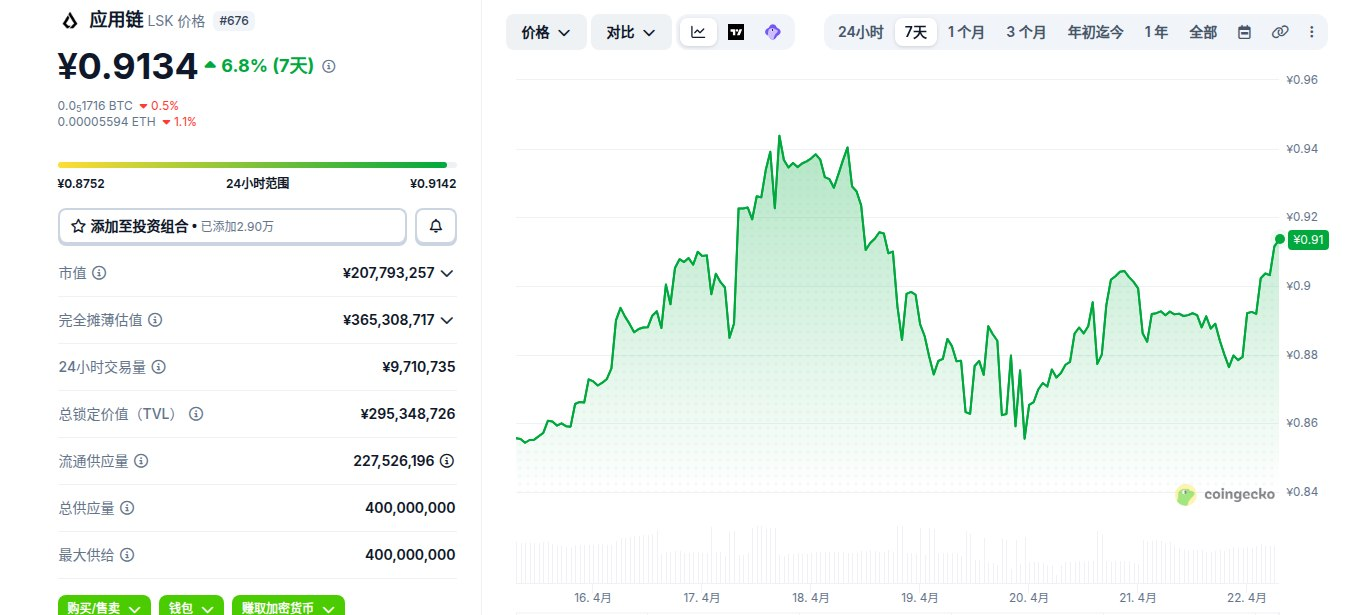Click the ¥295,348,726 TVL value
The width and height of the screenshot is (1360, 615).
pyautogui.click(x=408, y=414)
